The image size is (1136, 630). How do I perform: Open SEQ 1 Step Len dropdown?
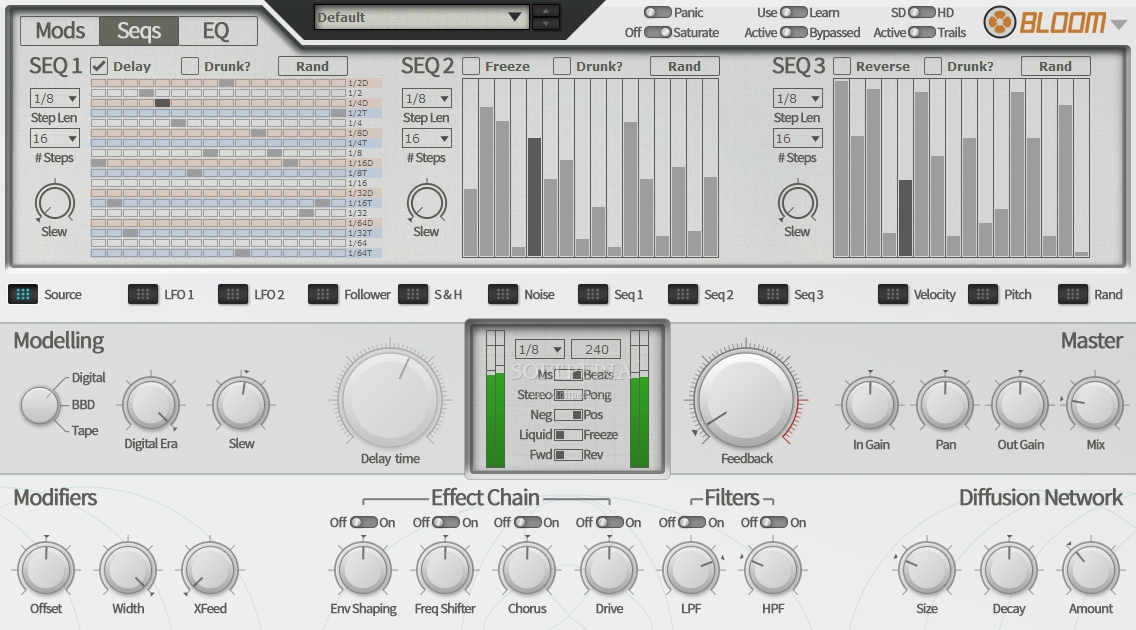pyautogui.click(x=55, y=98)
